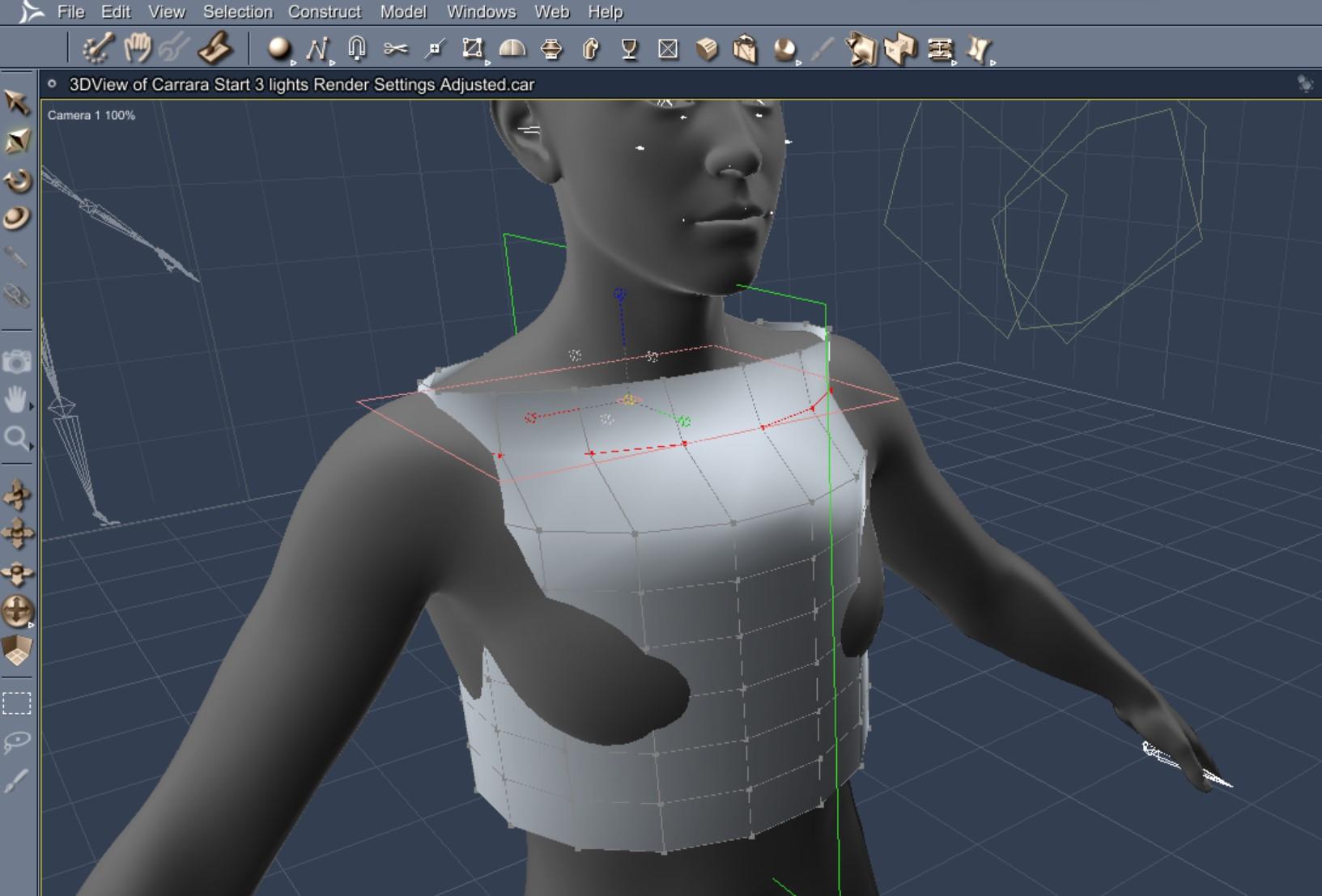Select the sphere with cutout icon

pyautogui.click(x=784, y=49)
